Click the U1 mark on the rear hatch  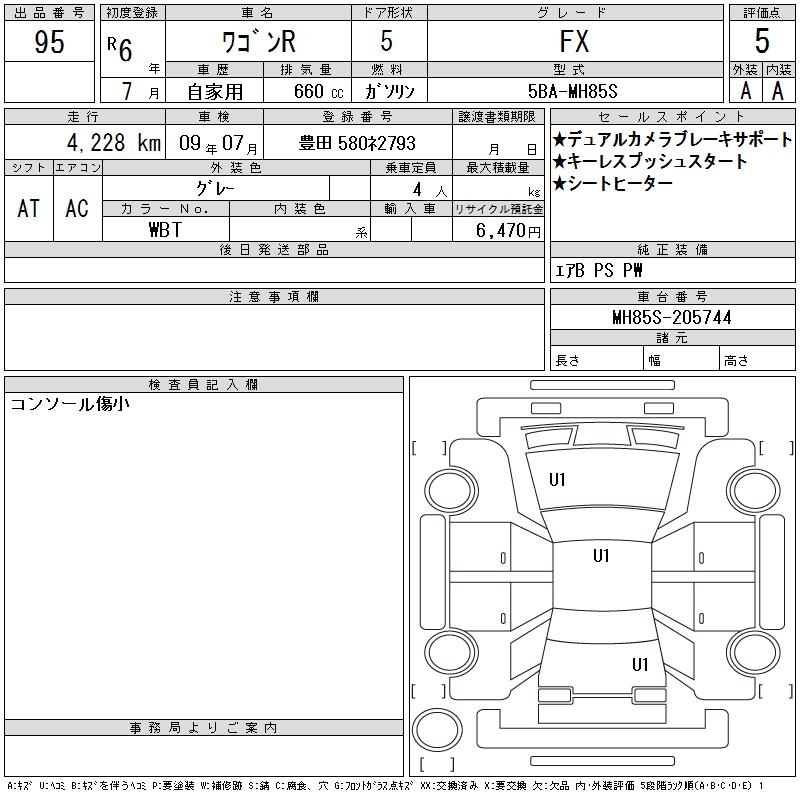pyautogui.click(x=640, y=664)
